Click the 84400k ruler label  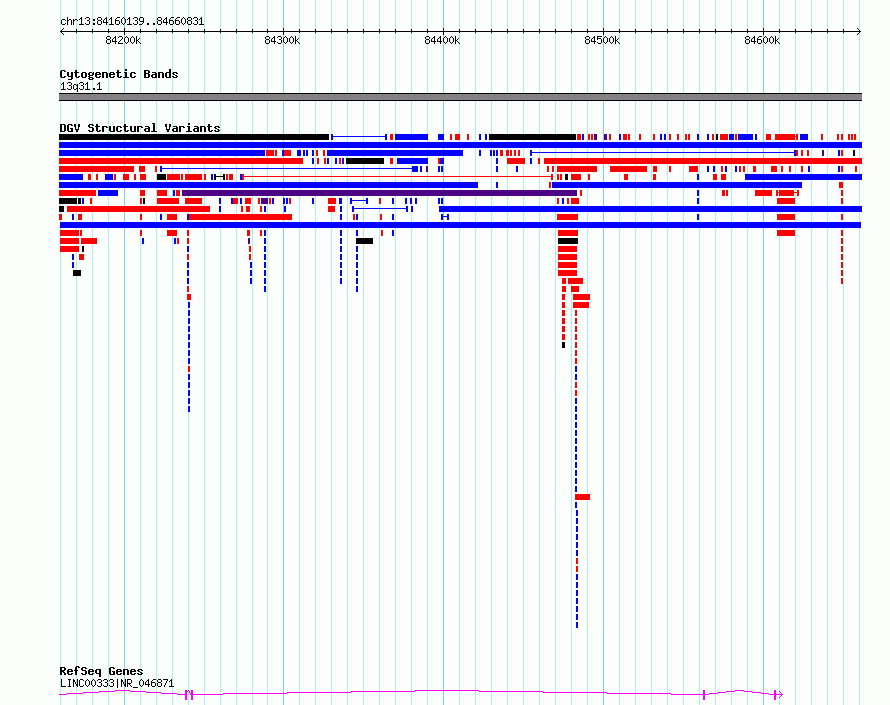point(442,40)
